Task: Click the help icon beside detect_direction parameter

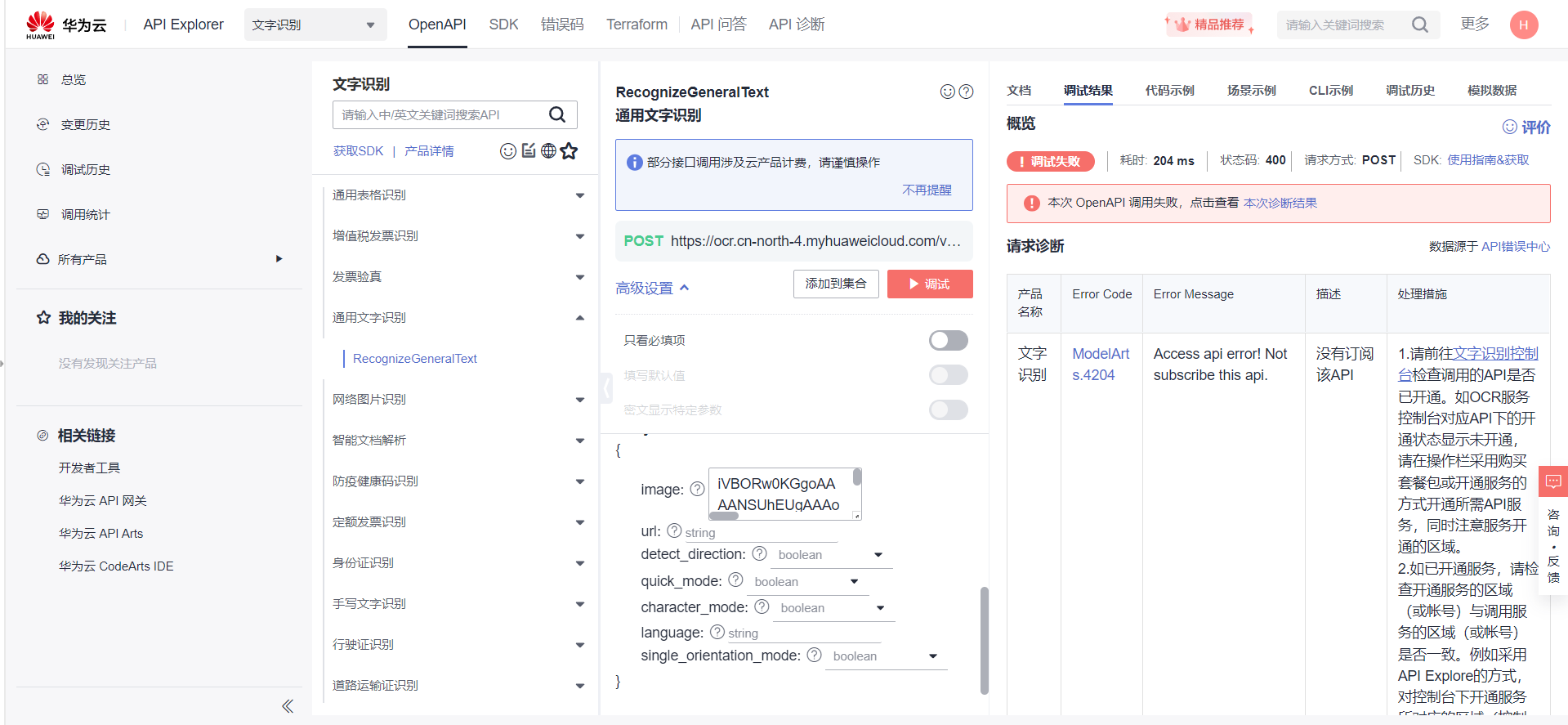Action: point(759,553)
